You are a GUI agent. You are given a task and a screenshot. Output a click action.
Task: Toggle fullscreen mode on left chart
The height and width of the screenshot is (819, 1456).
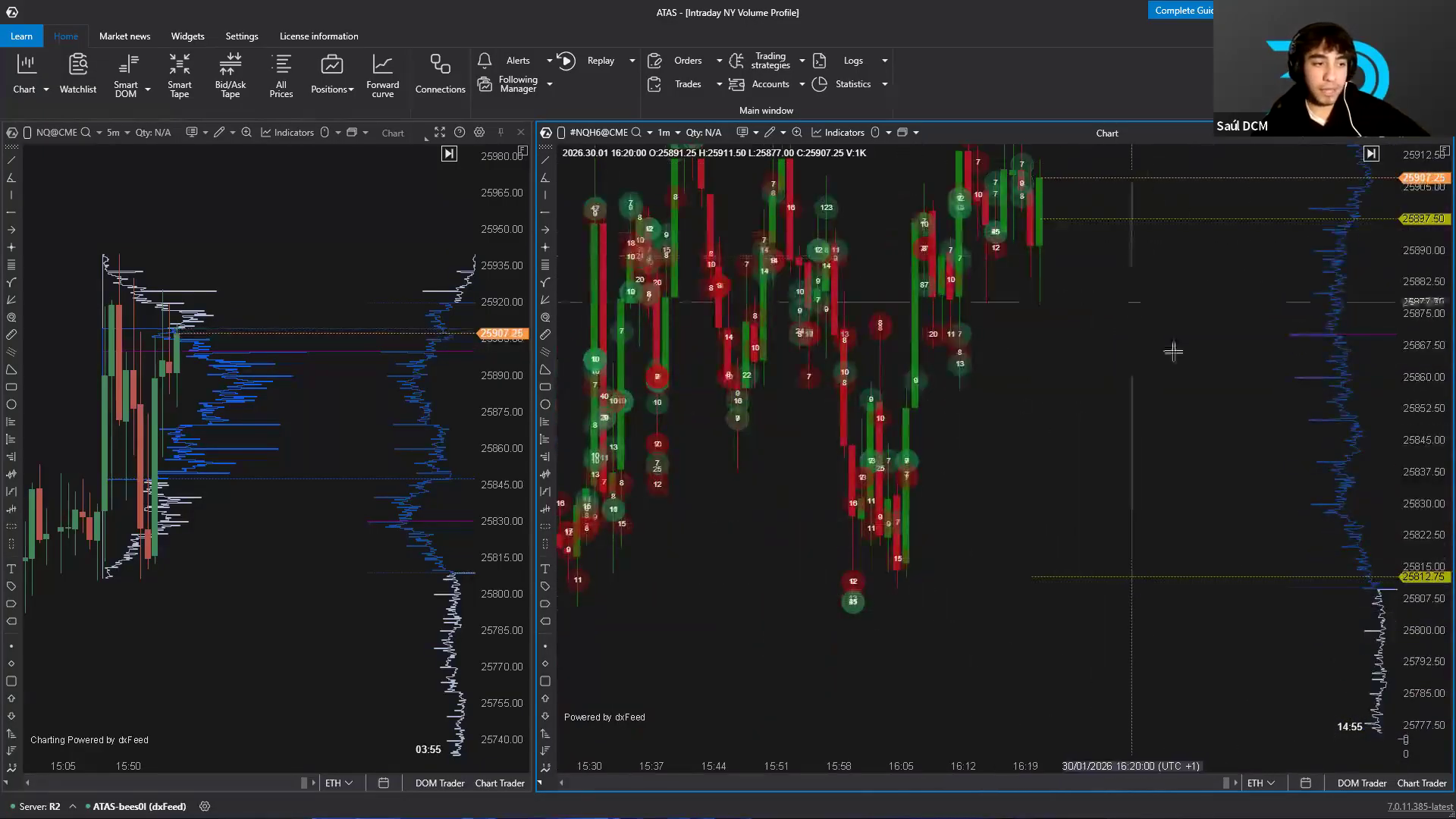coord(440,132)
